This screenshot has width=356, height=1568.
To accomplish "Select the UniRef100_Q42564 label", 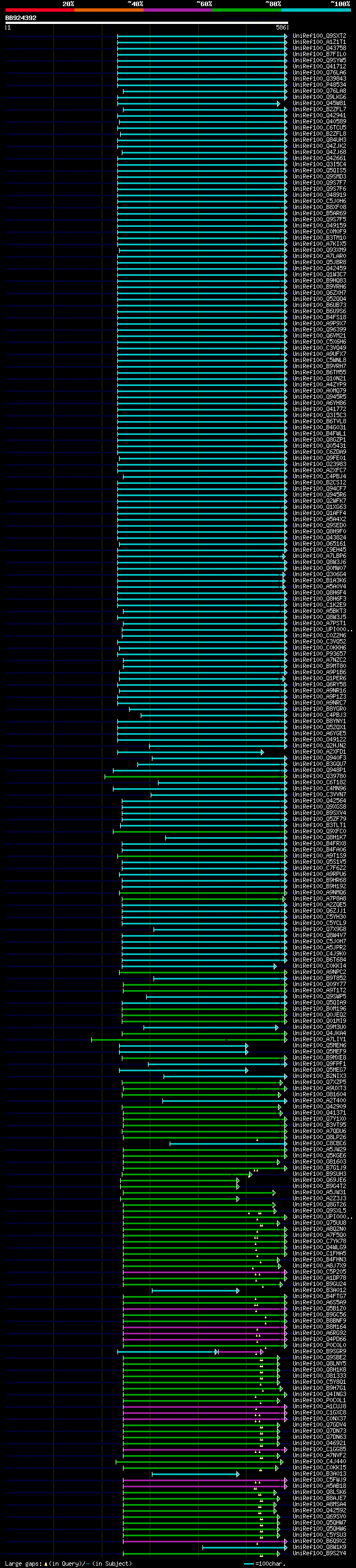I will [319, 800].
